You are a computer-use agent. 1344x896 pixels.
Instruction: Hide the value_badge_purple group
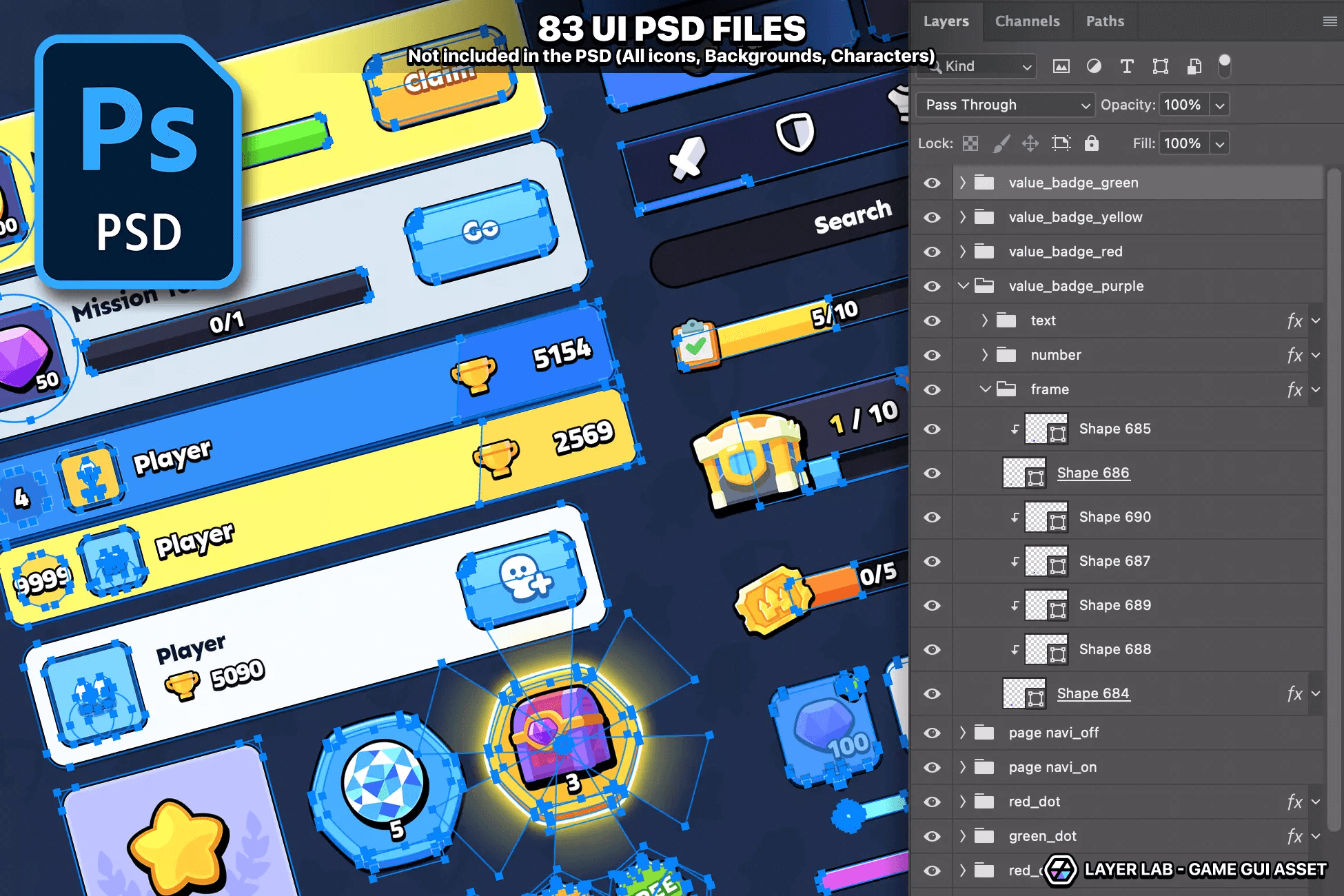click(x=932, y=286)
